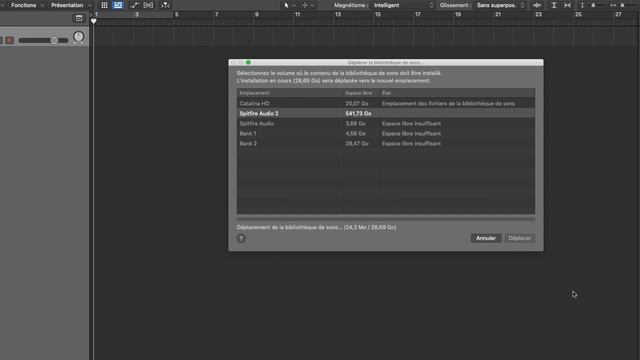Click the Espace libre insuffisant status for Bank 1

(x=411, y=133)
